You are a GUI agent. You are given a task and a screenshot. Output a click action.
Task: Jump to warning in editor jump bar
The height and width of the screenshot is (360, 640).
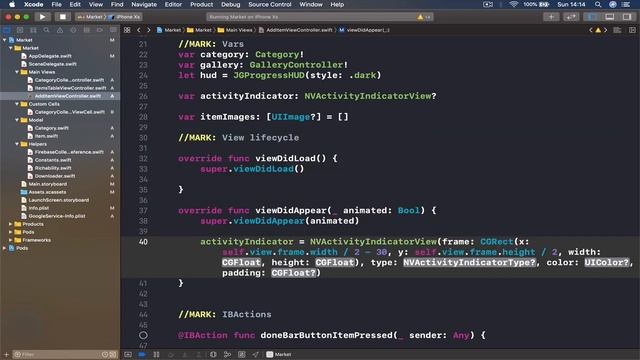(x=598, y=30)
